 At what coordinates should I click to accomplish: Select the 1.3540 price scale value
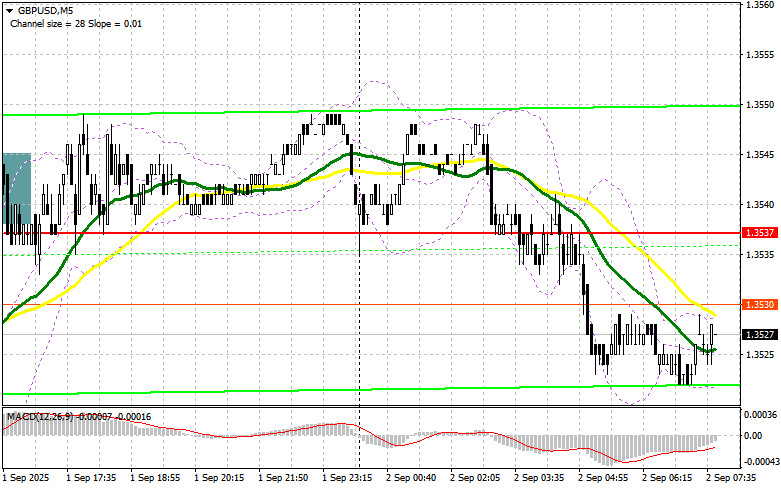click(760, 205)
